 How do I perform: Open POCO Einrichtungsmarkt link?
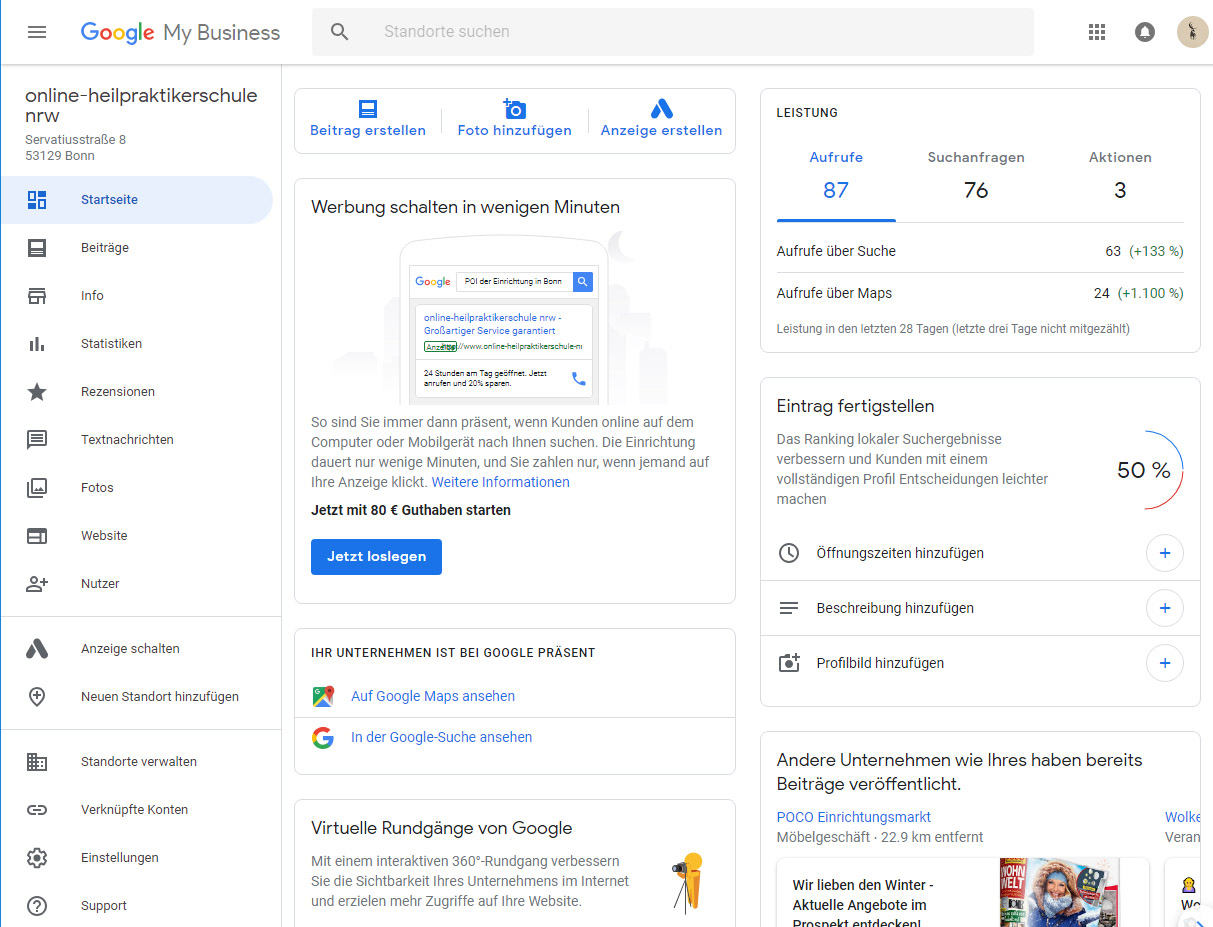[x=854, y=817]
